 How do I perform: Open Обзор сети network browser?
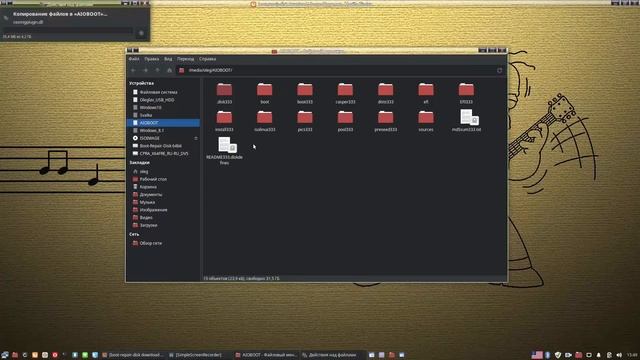pyautogui.click(x=163, y=243)
